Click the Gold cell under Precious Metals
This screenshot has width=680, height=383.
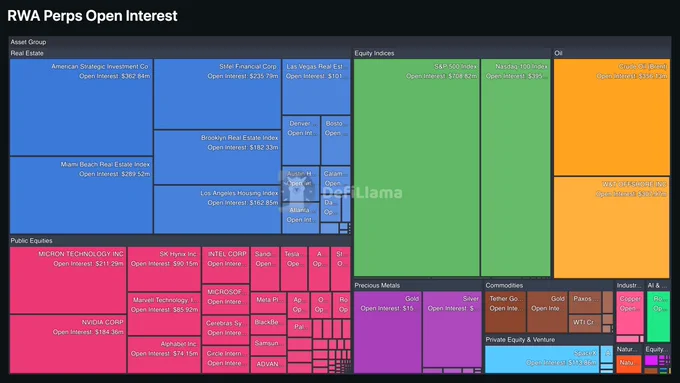tap(387, 332)
